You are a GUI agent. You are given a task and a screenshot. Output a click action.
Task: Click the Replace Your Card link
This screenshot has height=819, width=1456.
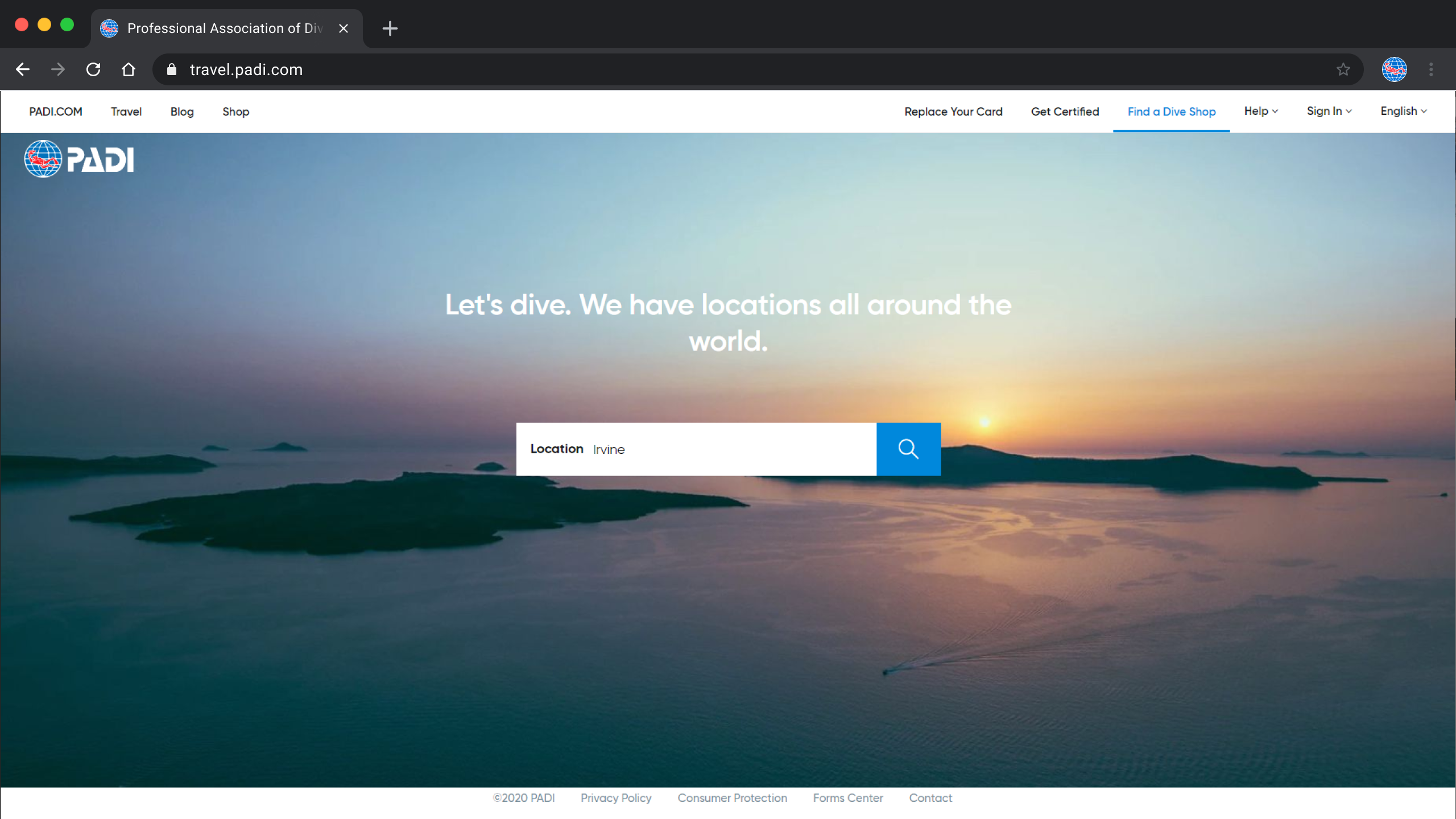click(x=953, y=112)
